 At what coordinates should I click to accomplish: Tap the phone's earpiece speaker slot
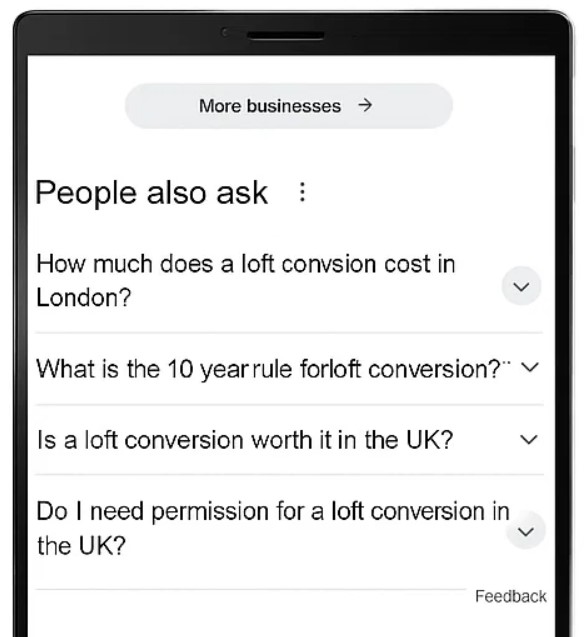coord(286,36)
